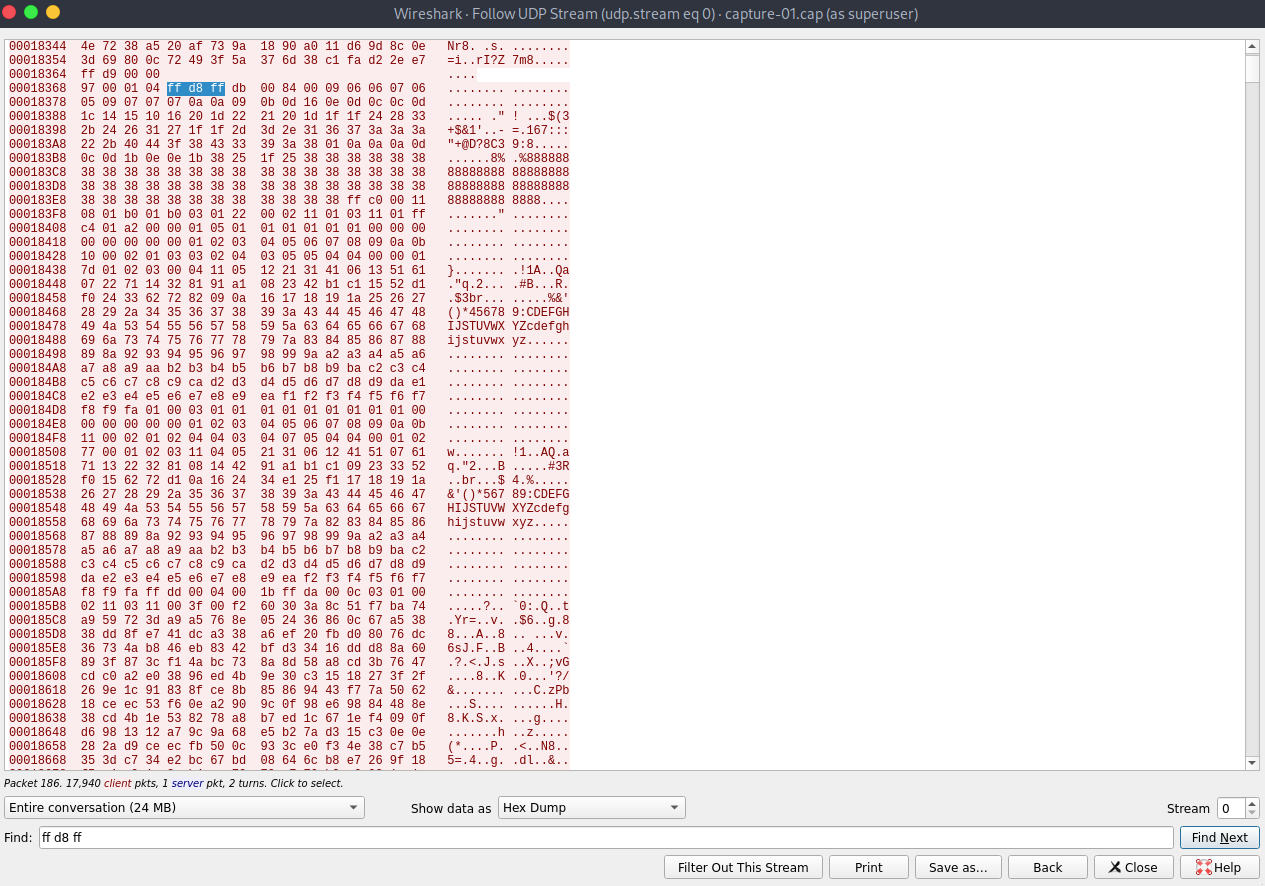Viewport: 1265px width, 886px height.
Task: Click the scrollbar up arrow
Action: pyautogui.click(x=1251, y=47)
